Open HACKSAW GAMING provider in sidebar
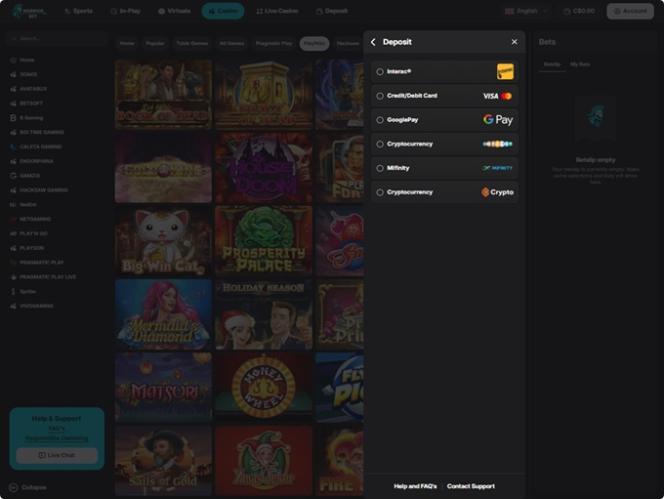The height and width of the screenshot is (499, 664). pos(44,190)
